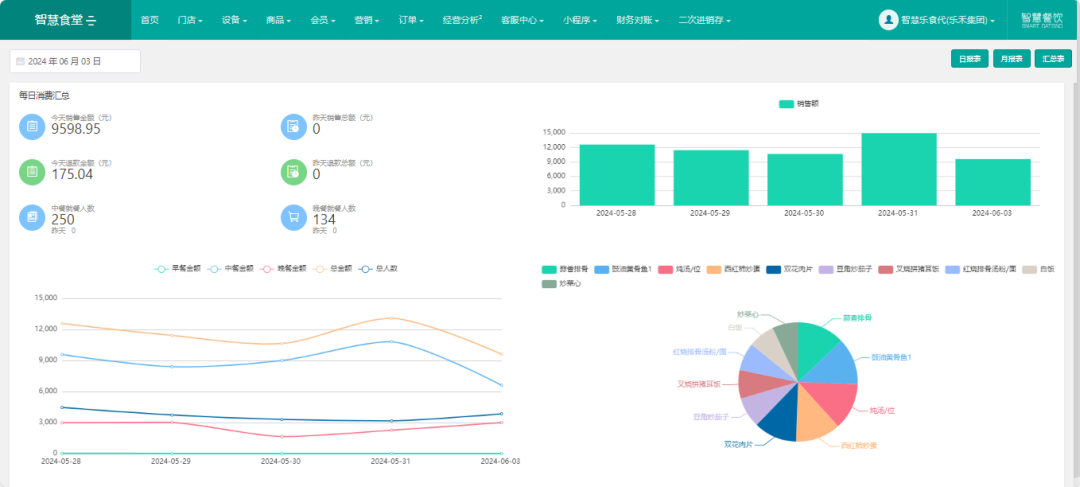Click the 中餐就餐人数 icon
This screenshot has height=487, width=1080.
[x=32, y=217]
